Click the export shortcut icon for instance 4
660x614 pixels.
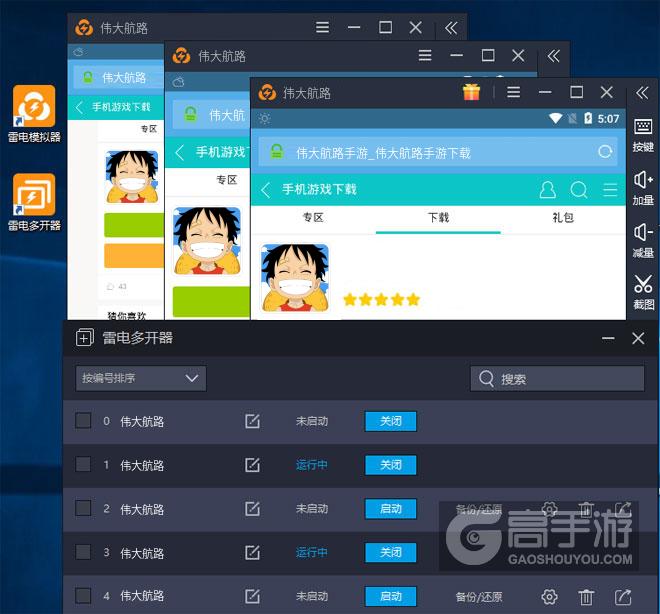[x=623, y=596]
